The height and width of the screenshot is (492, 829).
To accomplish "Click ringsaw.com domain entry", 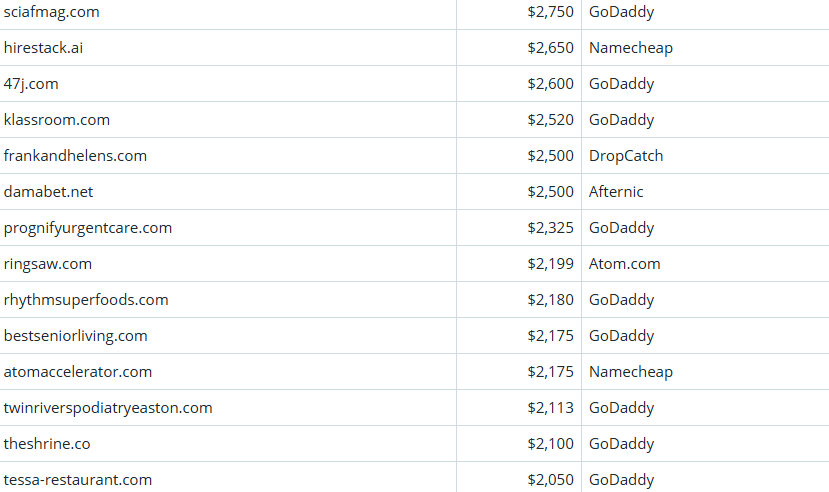I will [48, 264].
